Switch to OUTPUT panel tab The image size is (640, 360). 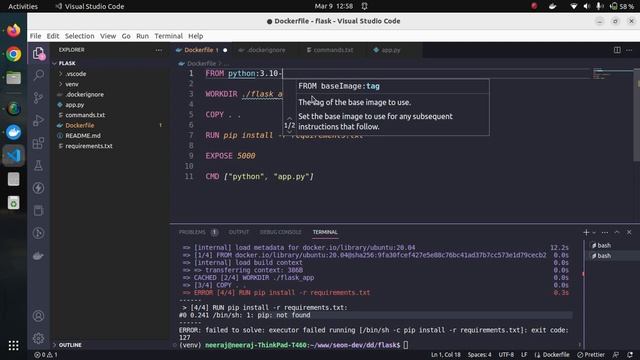[x=239, y=232]
